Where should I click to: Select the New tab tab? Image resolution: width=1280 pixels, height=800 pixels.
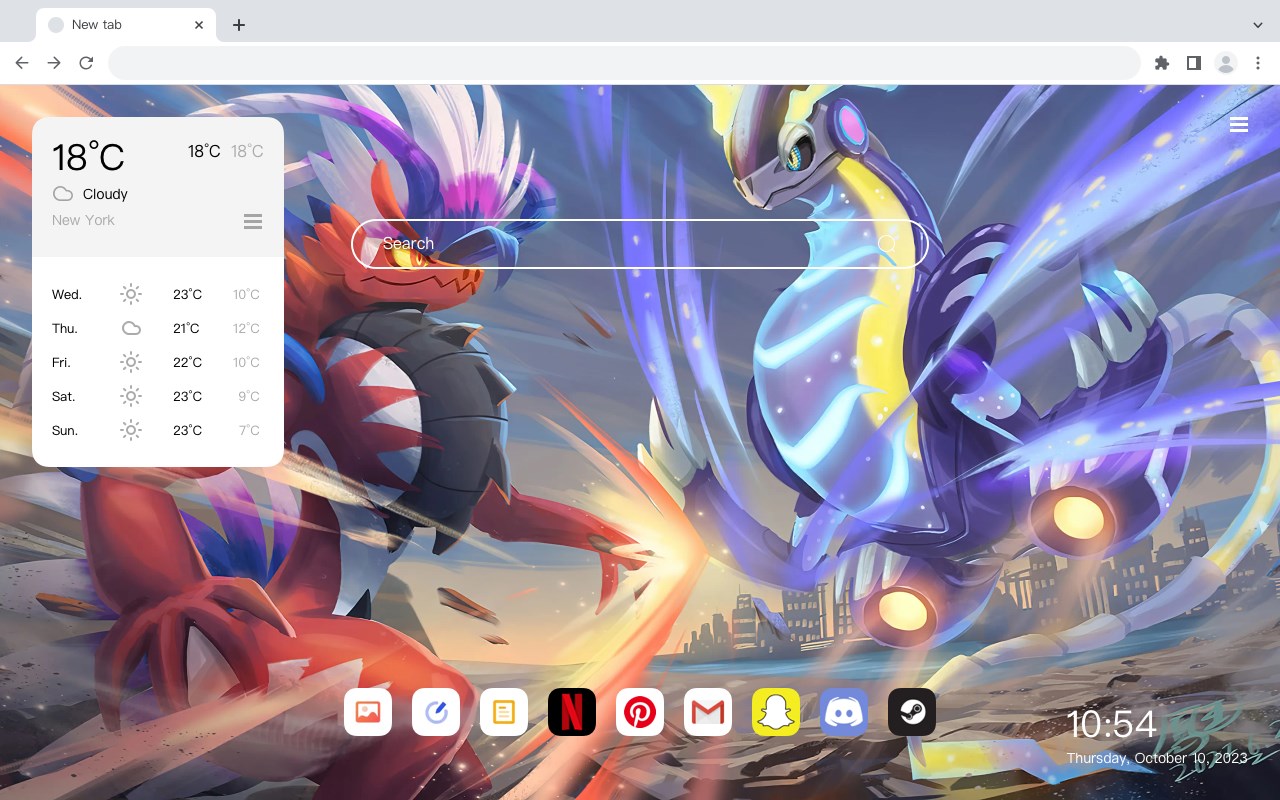pos(126,25)
